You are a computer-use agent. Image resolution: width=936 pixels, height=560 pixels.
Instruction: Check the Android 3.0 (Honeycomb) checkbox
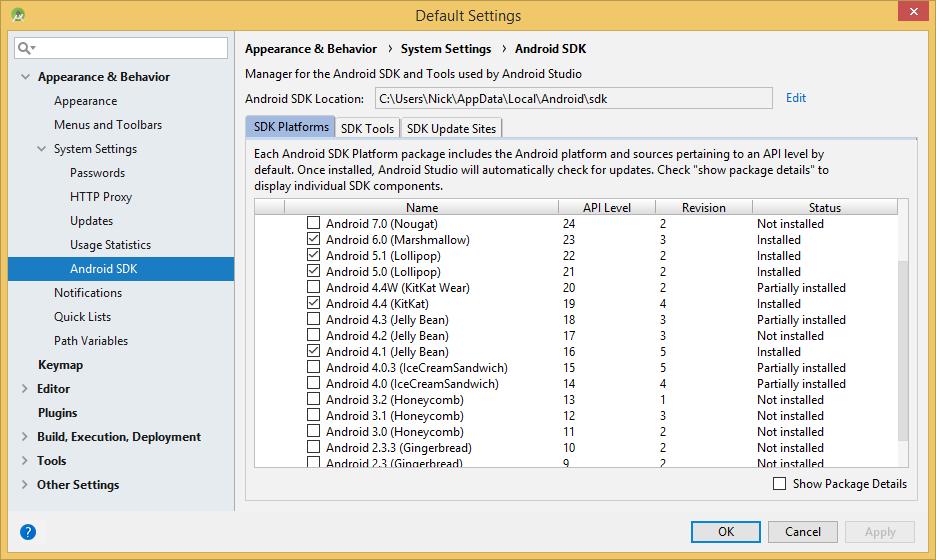click(313, 431)
